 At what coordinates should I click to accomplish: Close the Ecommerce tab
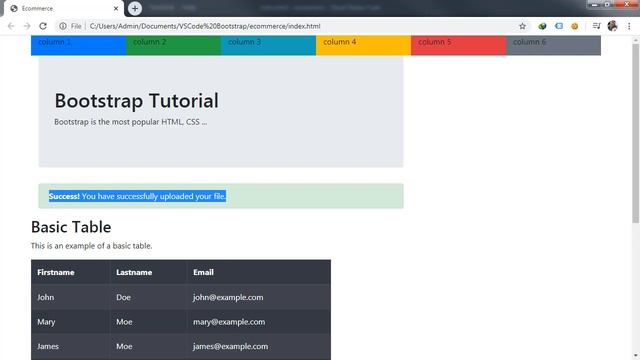point(116,8)
